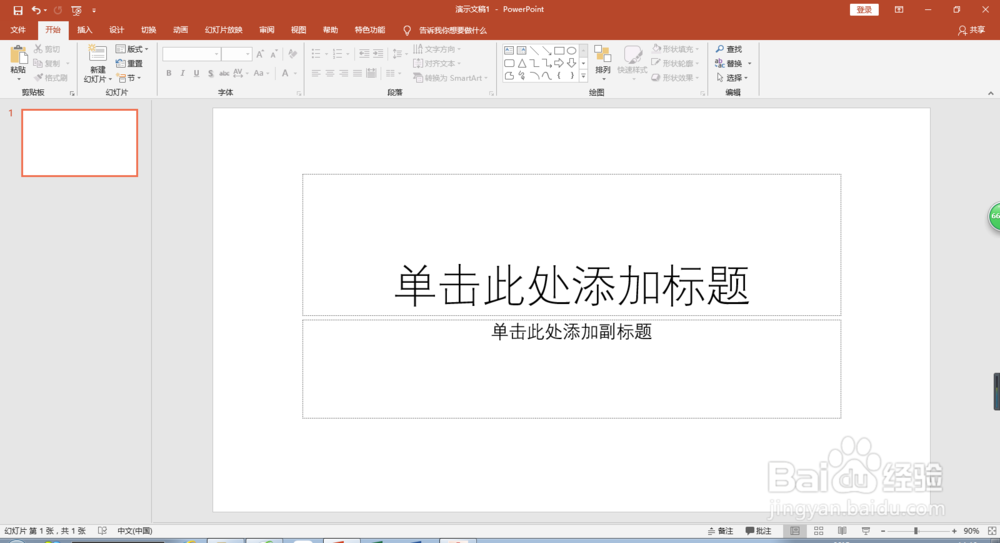Clear all text formatting
The height and width of the screenshot is (543, 1000).
pos(293,54)
